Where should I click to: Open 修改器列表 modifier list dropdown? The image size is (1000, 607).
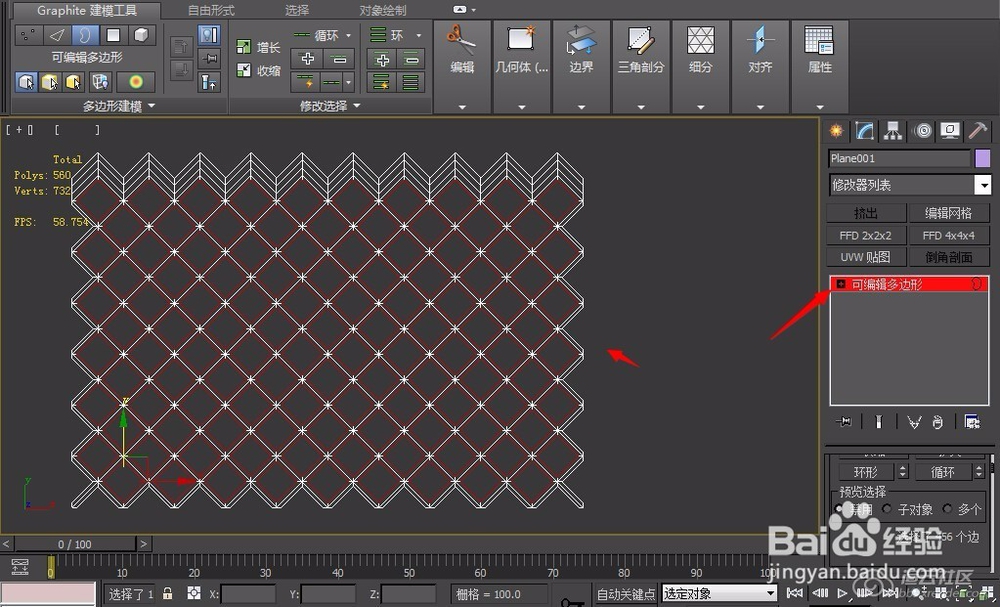[982, 185]
